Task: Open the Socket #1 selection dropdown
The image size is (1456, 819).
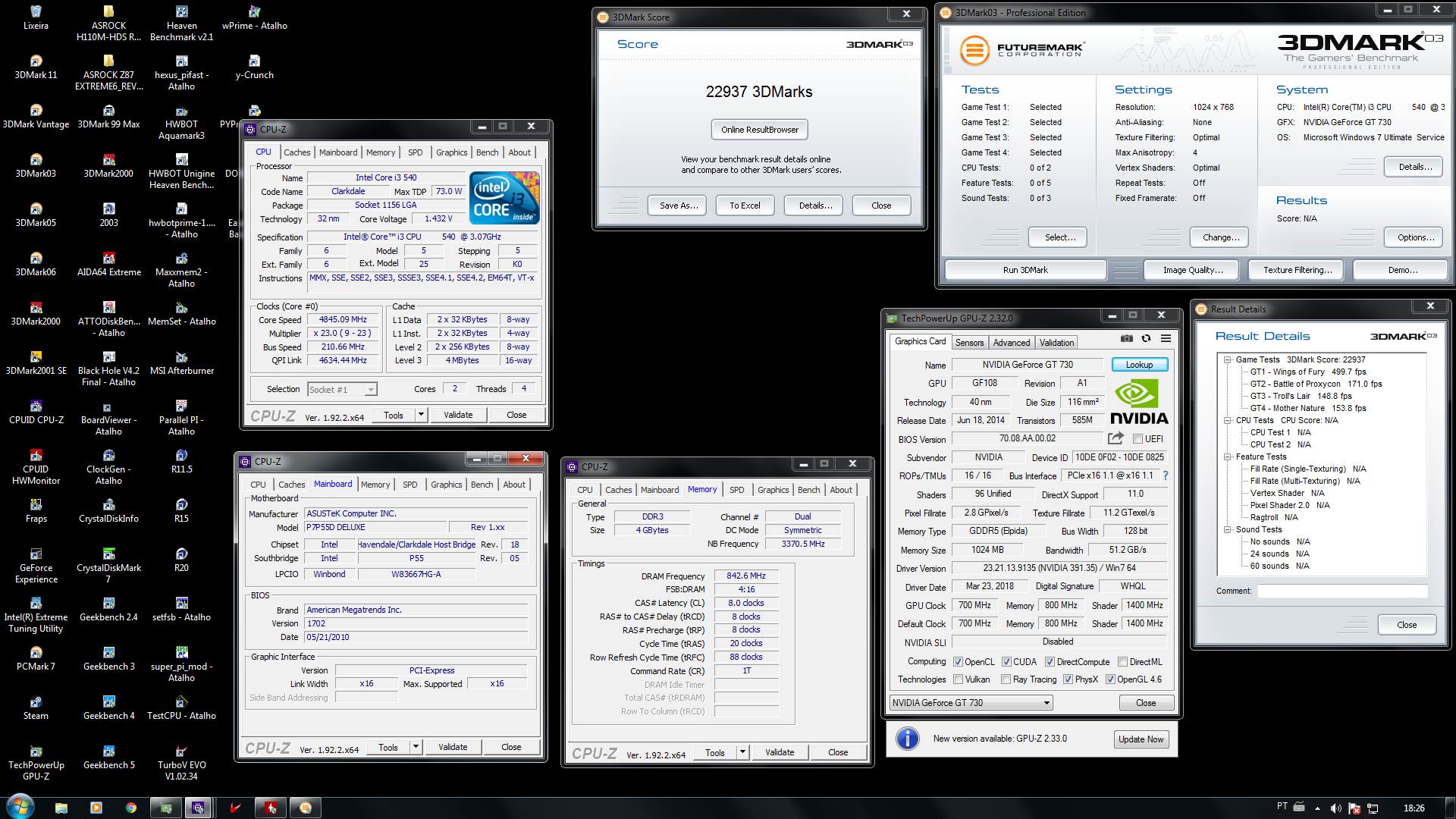Action: click(342, 389)
